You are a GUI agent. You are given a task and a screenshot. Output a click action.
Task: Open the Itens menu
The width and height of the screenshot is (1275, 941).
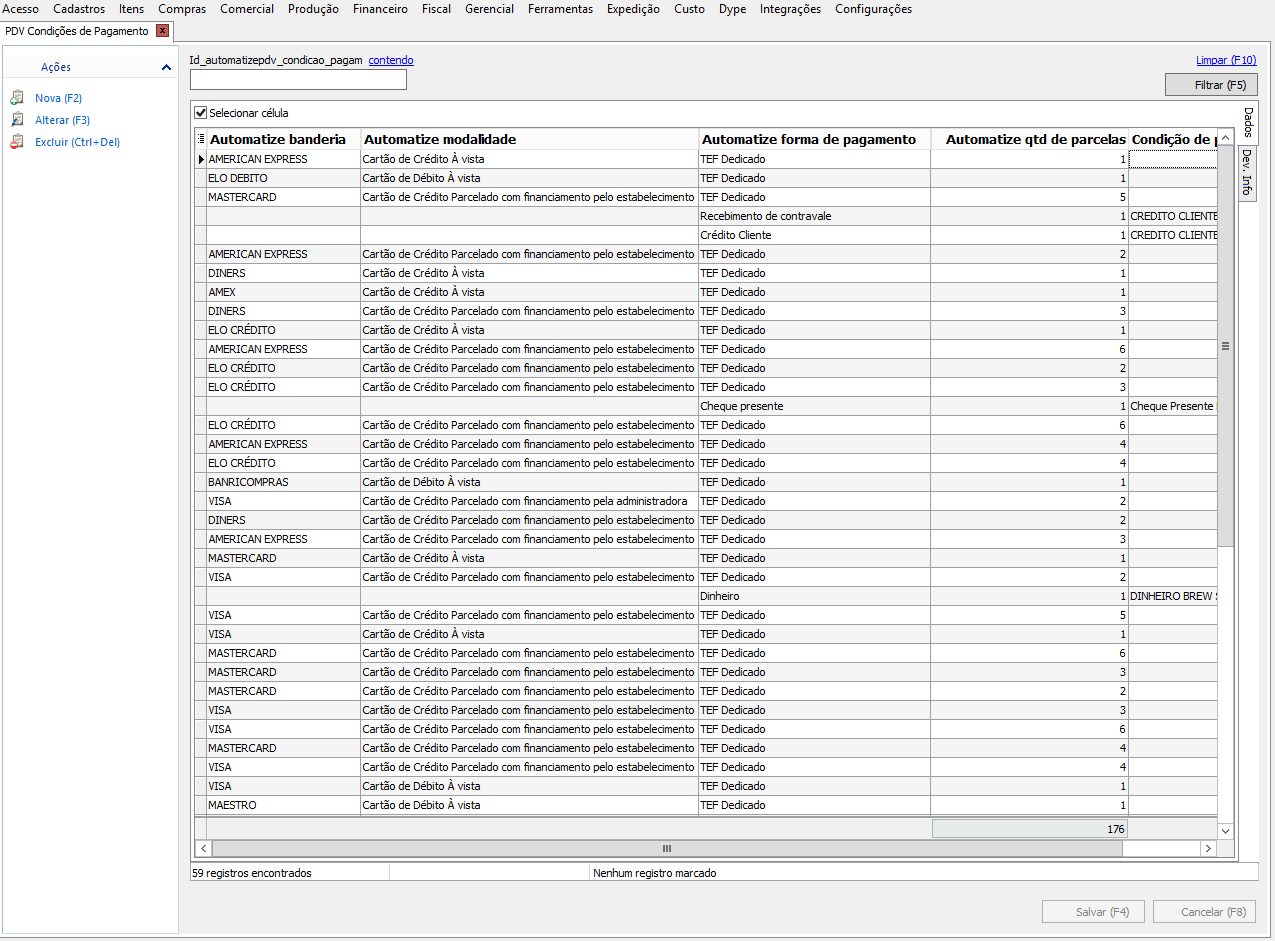(131, 9)
